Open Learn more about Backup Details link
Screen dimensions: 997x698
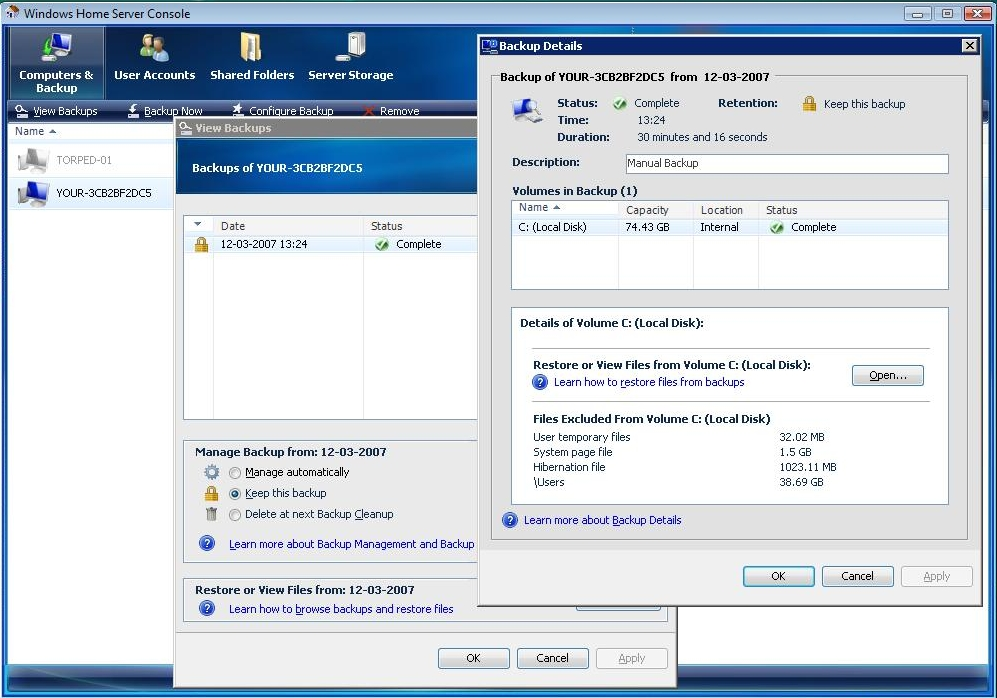point(602,520)
